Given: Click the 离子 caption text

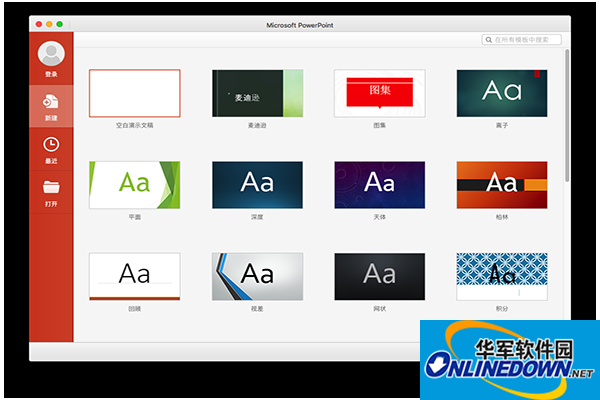Looking at the screenshot, I should point(502,125).
